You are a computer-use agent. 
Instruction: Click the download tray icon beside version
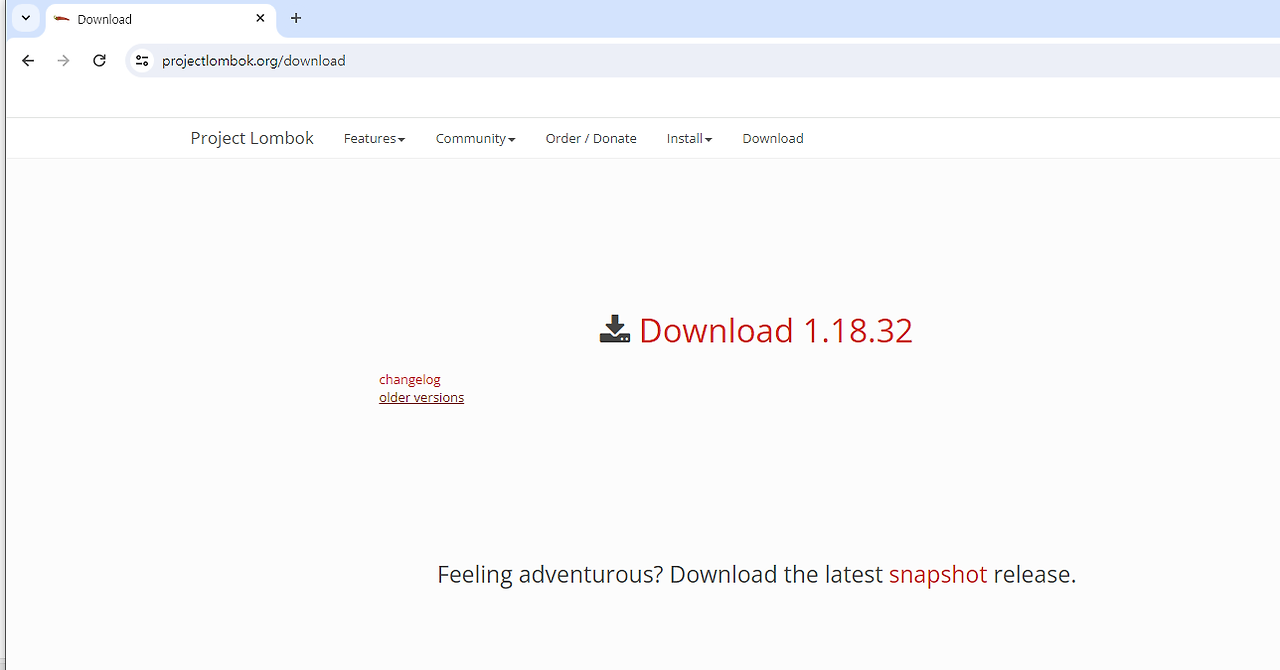click(615, 329)
